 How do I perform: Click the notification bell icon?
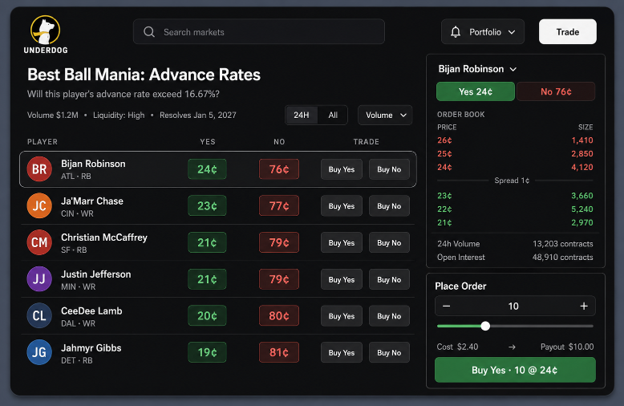point(456,32)
